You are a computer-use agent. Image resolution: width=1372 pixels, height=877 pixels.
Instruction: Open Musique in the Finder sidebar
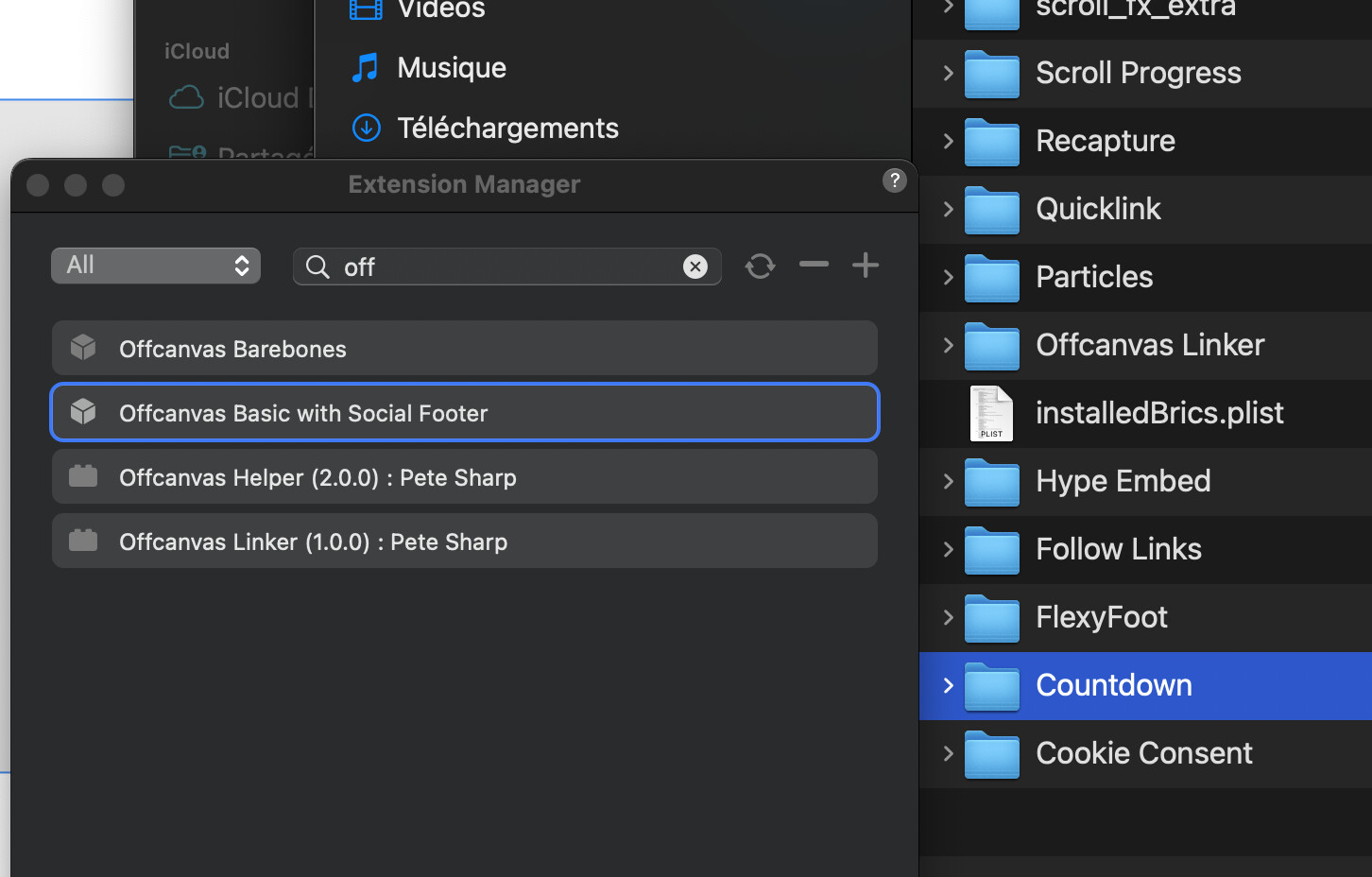[x=451, y=68]
